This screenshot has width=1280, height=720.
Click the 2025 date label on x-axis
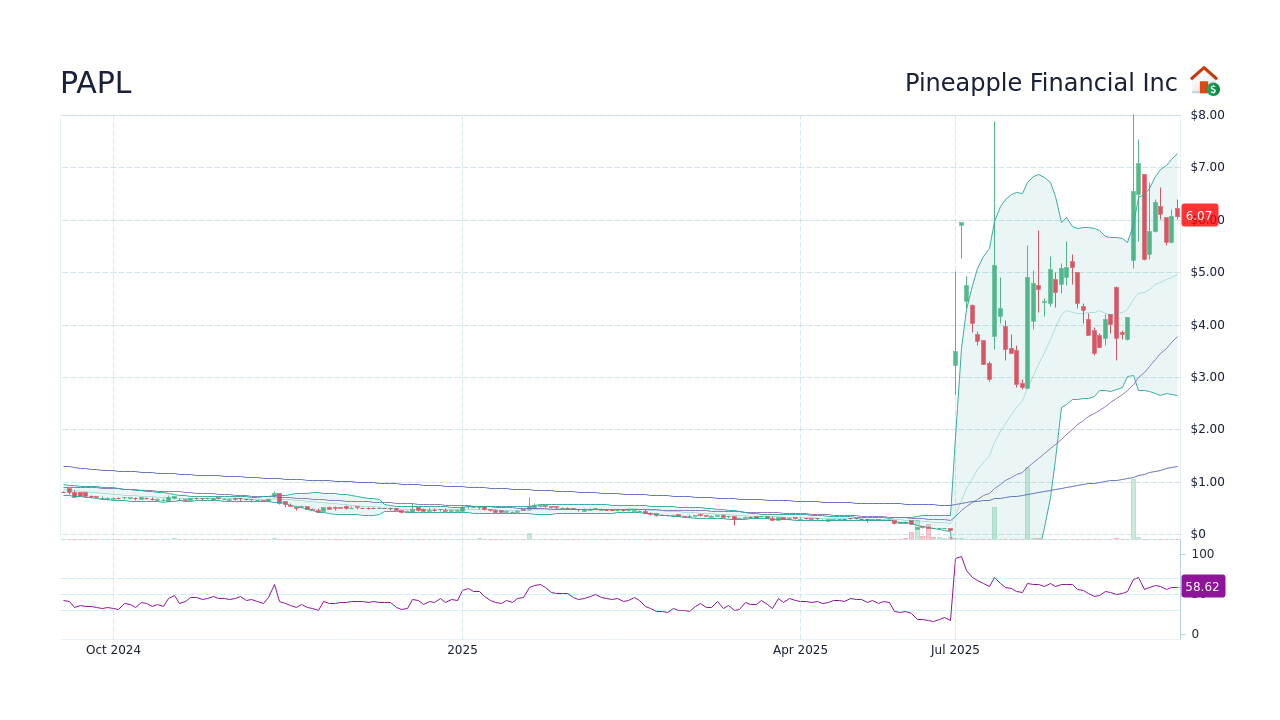point(462,649)
